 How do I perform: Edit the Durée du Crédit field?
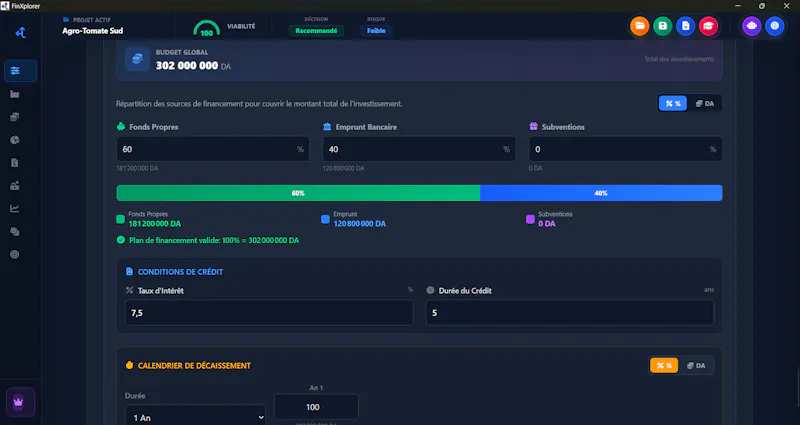click(x=569, y=313)
